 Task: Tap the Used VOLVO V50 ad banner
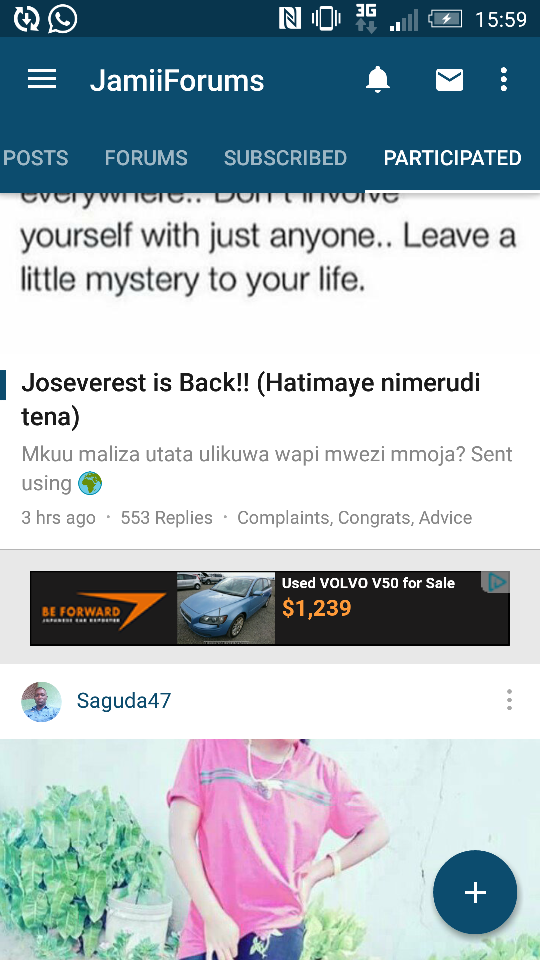(x=270, y=608)
